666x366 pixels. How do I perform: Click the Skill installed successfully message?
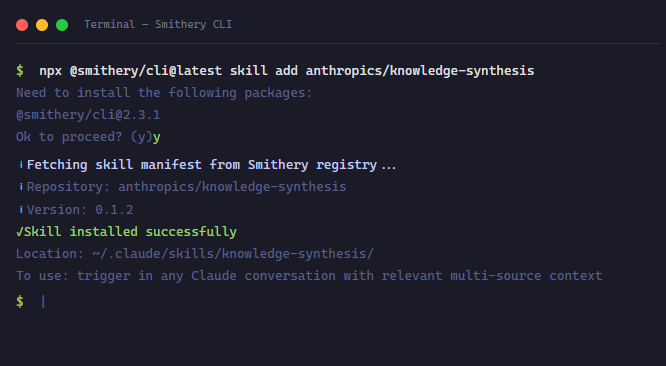click(130, 232)
